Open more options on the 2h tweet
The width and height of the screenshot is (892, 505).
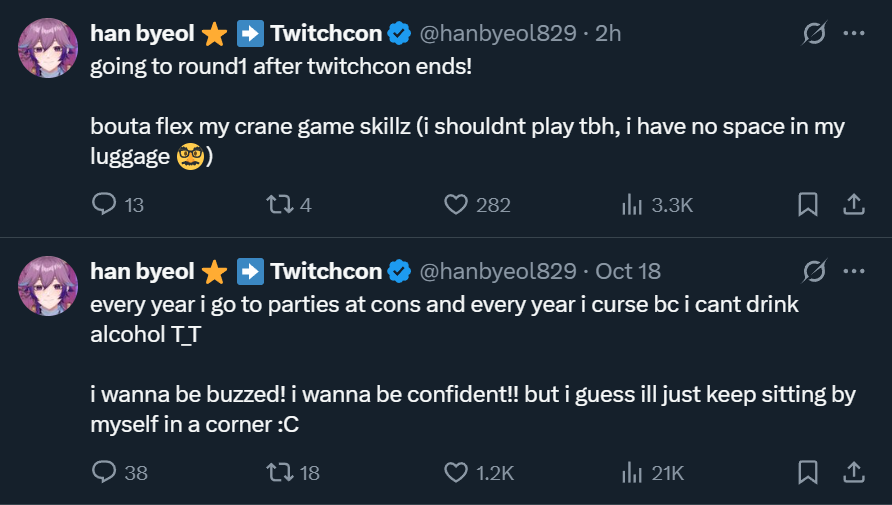pyautogui.click(x=853, y=33)
